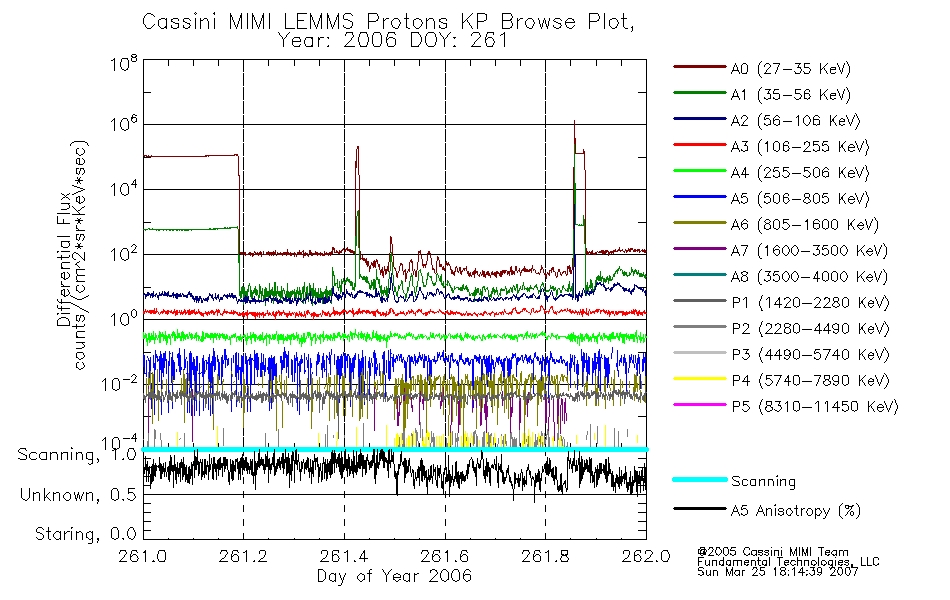Click the @2005 Cassini MIMI Team credit
950x600 pixels.
(x=773, y=552)
